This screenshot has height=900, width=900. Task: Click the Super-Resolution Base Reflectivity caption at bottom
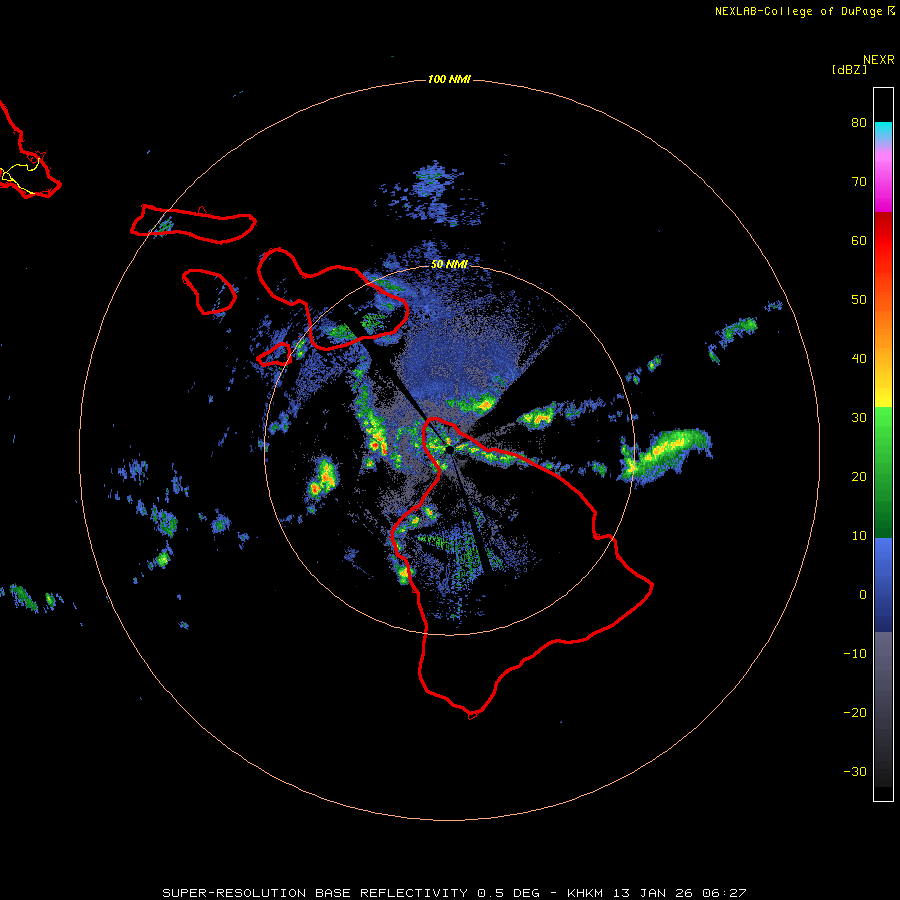pyautogui.click(x=454, y=893)
